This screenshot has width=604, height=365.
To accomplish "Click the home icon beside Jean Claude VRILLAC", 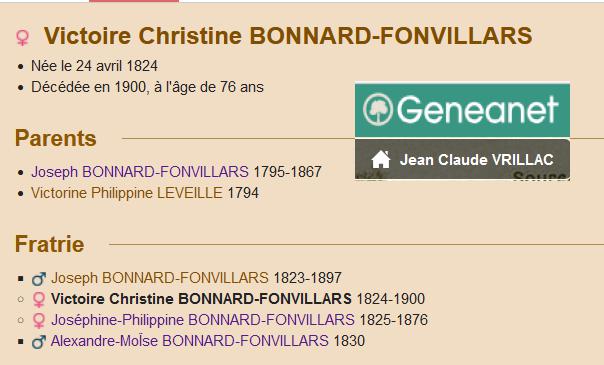I will click(381, 159).
